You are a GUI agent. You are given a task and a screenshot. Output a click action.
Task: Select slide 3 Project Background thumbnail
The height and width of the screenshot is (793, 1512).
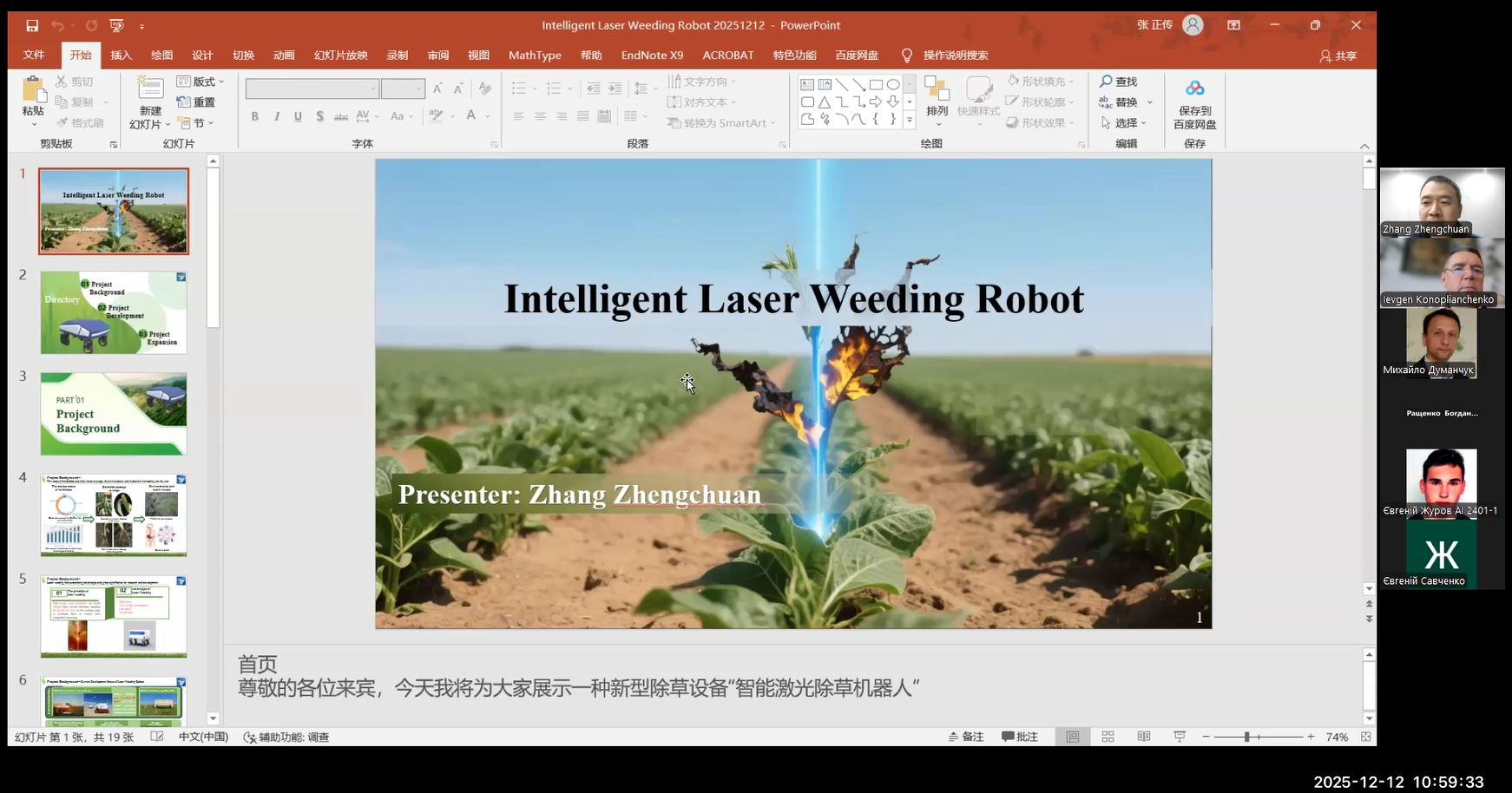[x=114, y=414]
